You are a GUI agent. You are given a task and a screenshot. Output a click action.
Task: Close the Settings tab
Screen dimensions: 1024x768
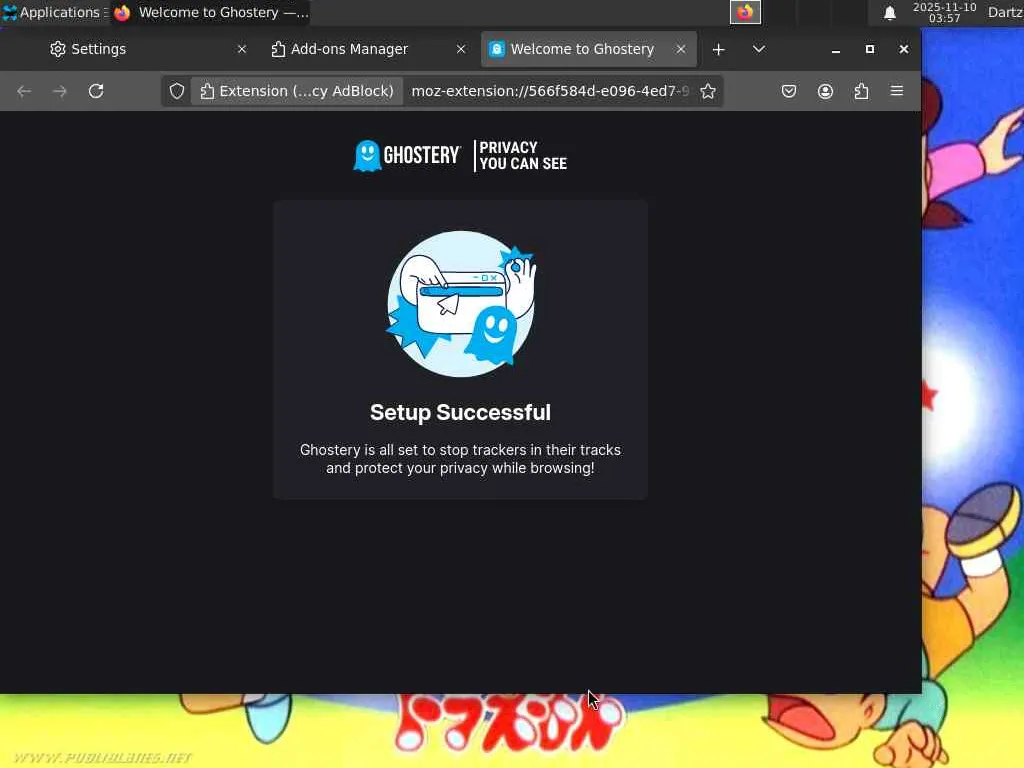242,50
